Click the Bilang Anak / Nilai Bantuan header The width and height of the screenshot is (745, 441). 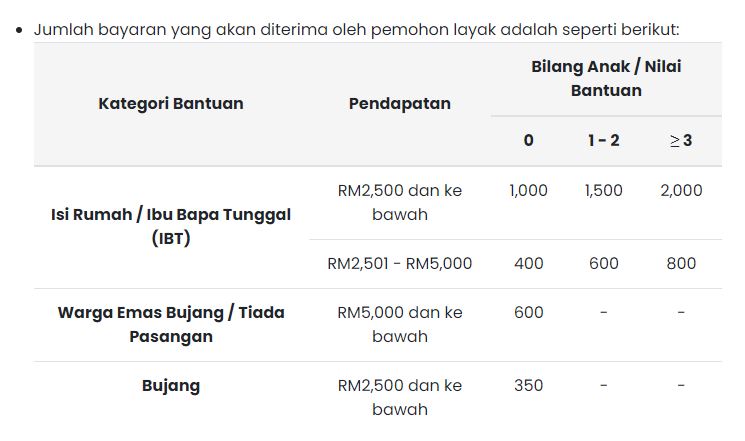[606, 78]
